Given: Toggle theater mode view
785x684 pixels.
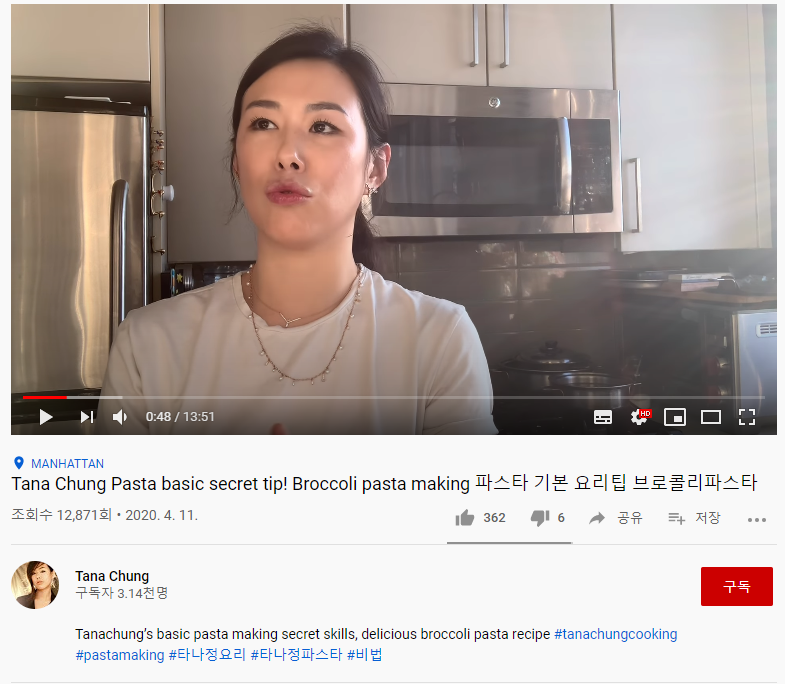Looking at the screenshot, I should 710,417.
